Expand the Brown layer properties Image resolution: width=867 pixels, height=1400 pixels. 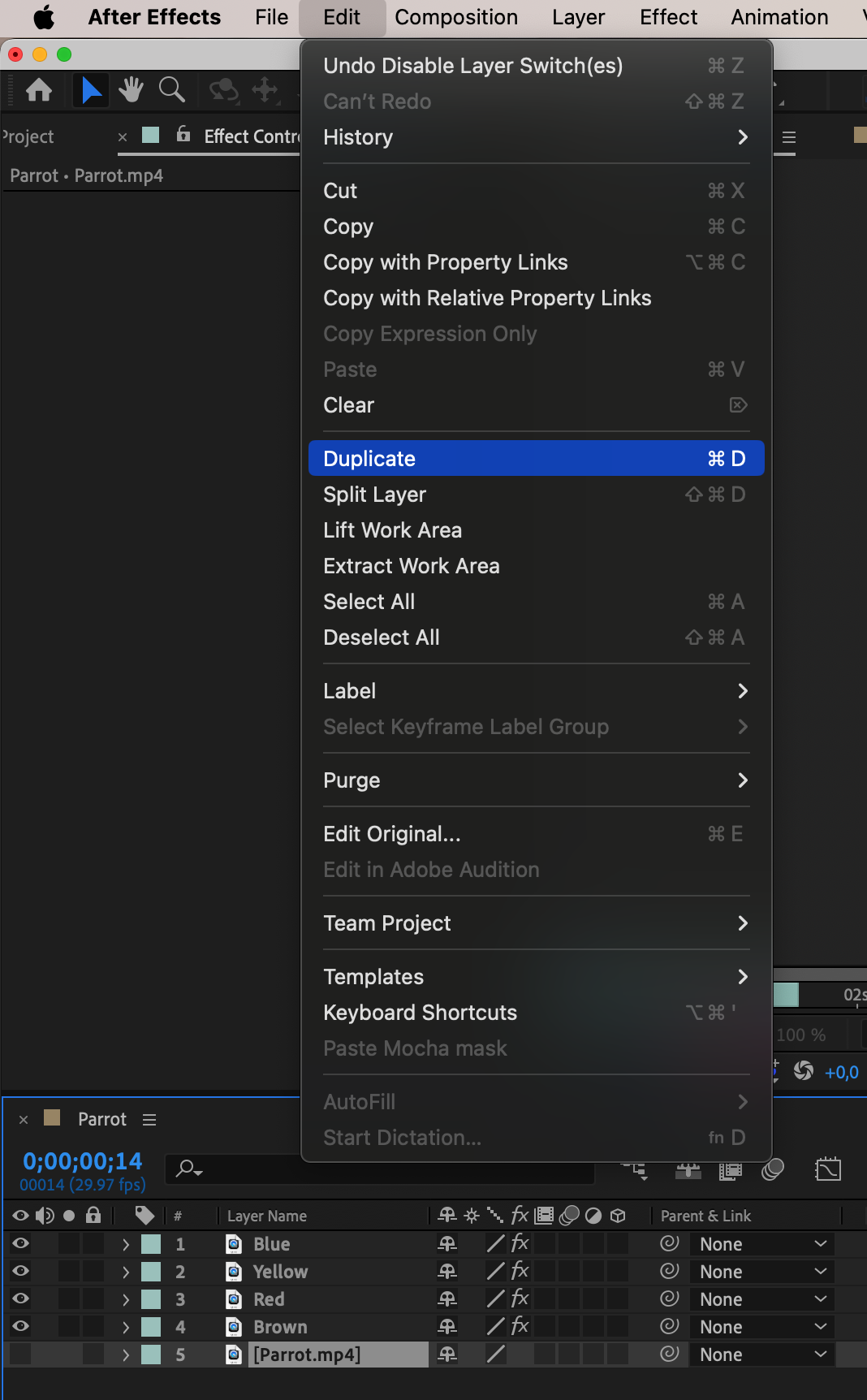pyautogui.click(x=126, y=1326)
